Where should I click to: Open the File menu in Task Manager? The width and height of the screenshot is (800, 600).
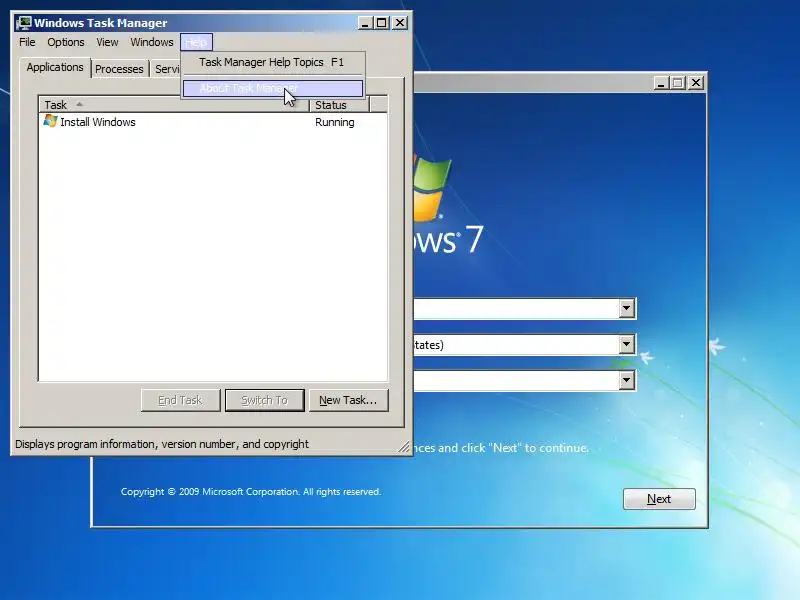click(x=27, y=42)
